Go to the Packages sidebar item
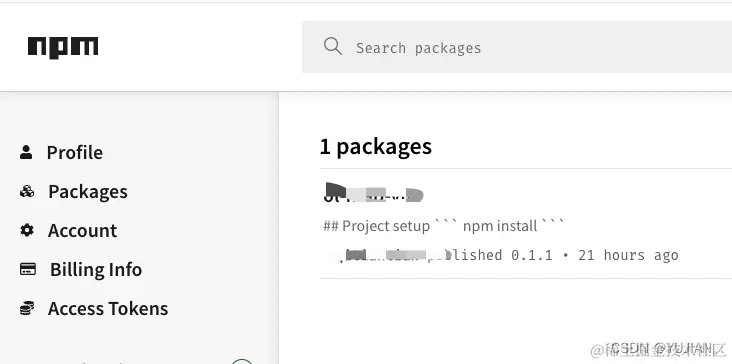Image resolution: width=732 pixels, height=364 pixels. [88, 192]
